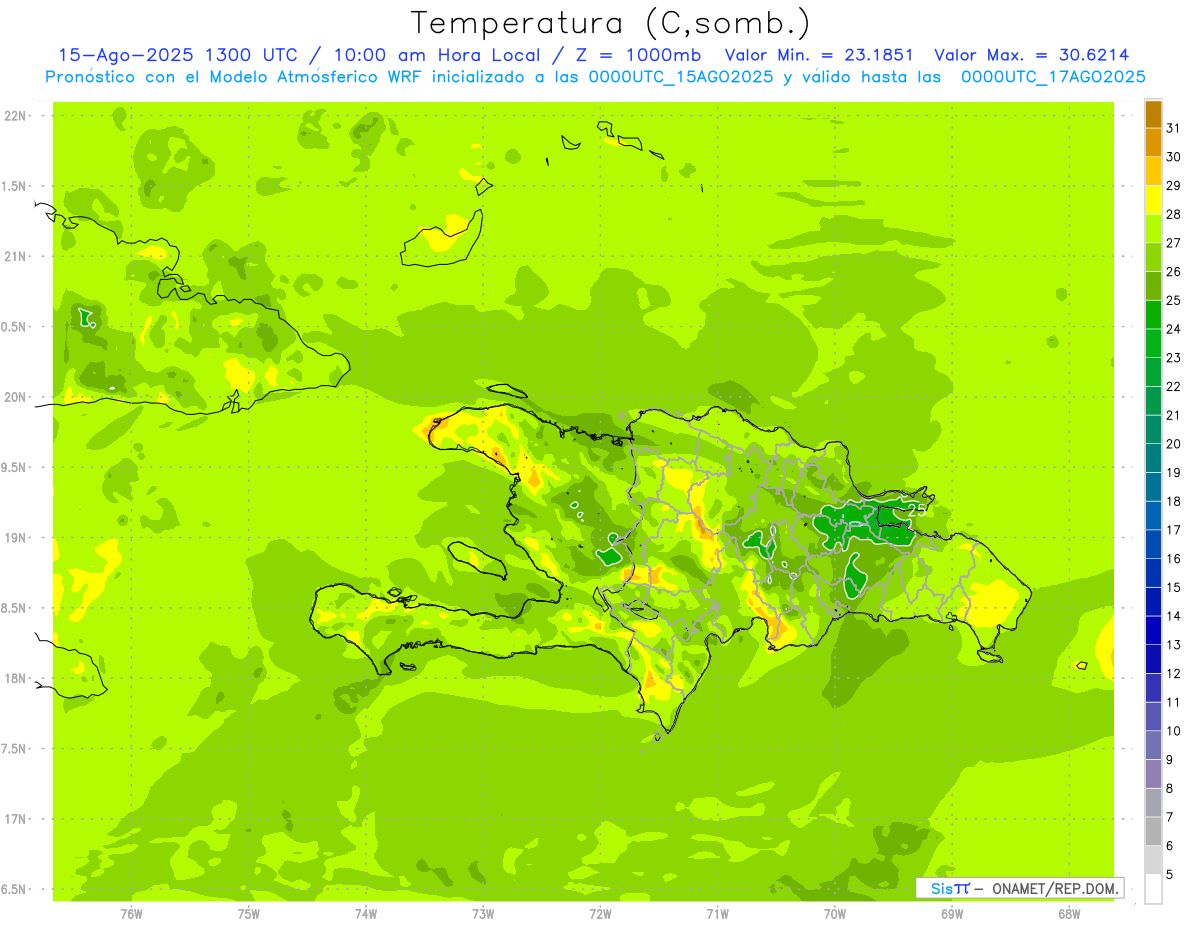The image size is (1200, 927).
Task: Click dark blue legend swatch between 12 and 13
Action: coord(1153,659)
